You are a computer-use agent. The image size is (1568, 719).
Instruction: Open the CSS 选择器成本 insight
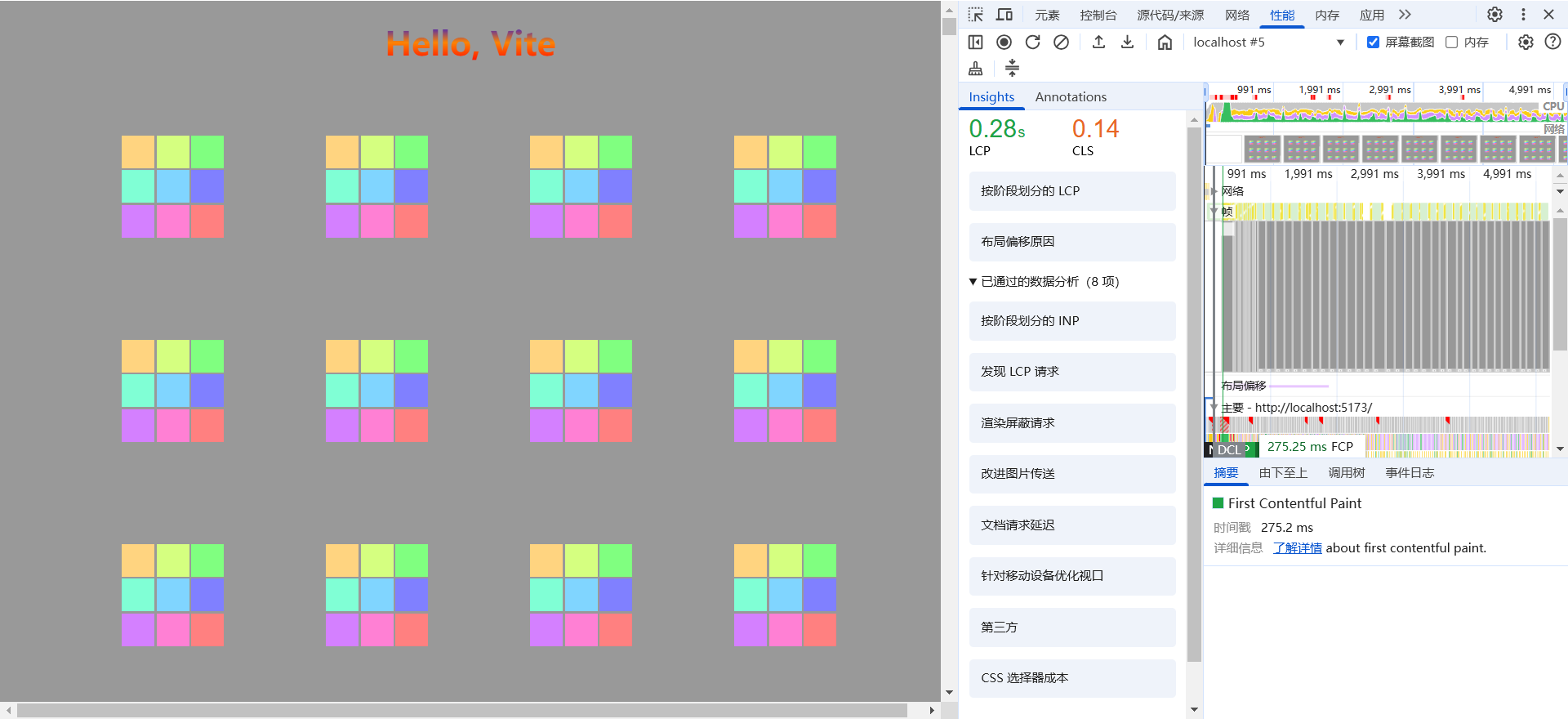tap(1072, 678)
